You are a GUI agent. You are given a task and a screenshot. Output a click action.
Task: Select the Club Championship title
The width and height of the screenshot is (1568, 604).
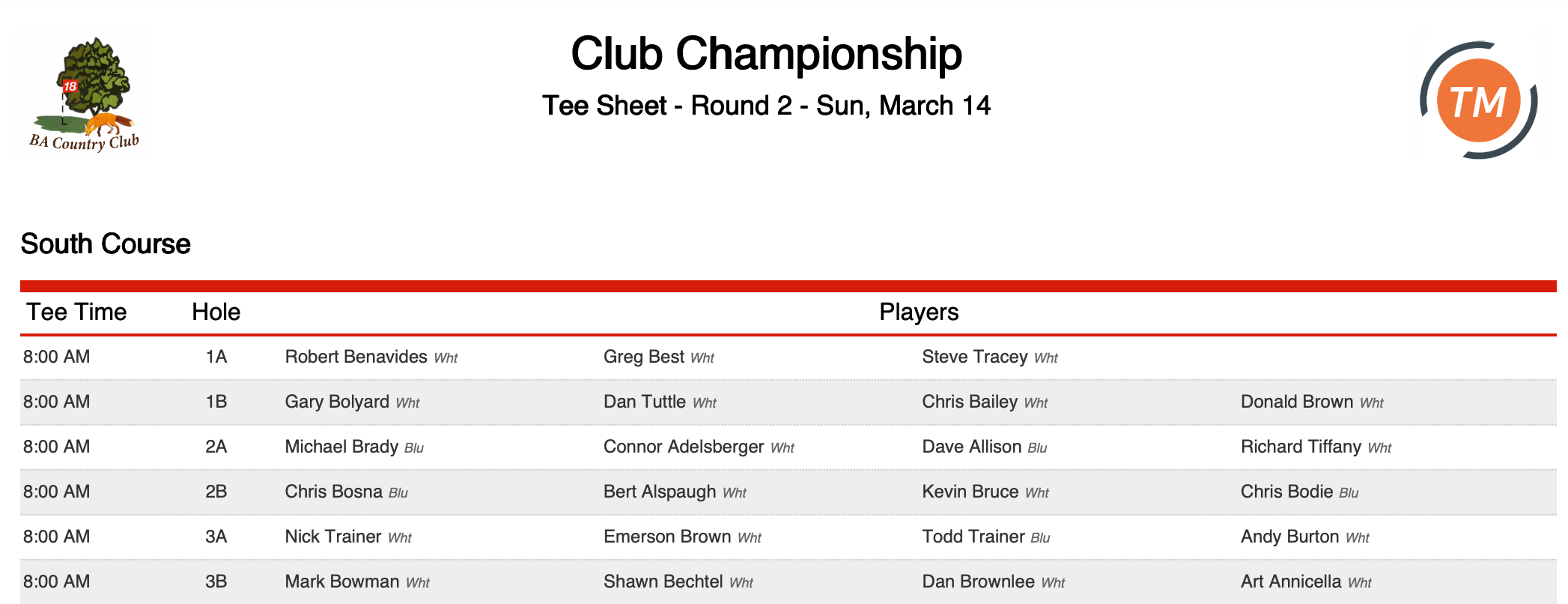(766, 54)
